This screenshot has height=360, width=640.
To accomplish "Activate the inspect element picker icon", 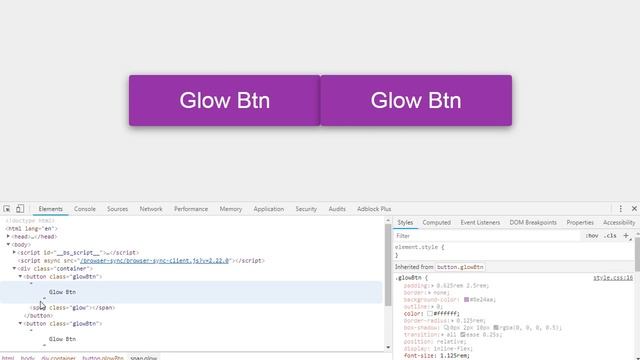I will 7,209.
